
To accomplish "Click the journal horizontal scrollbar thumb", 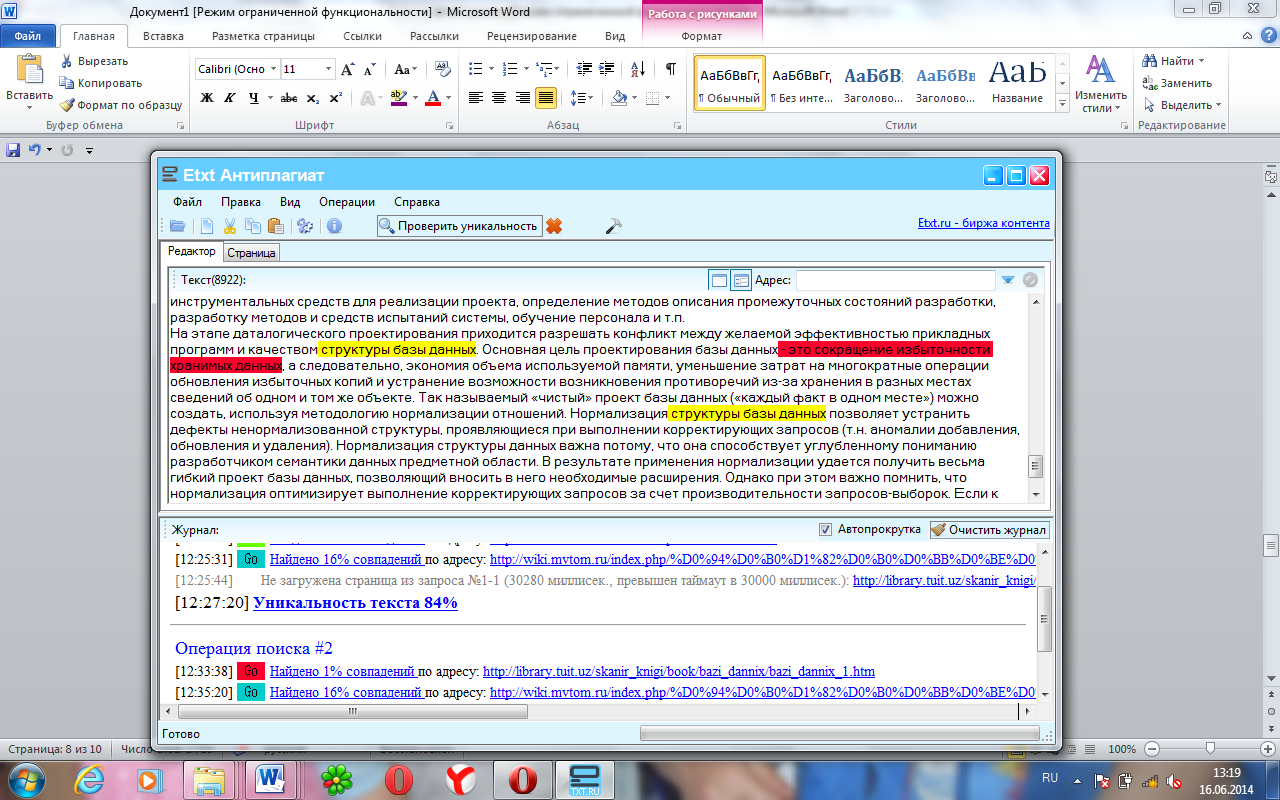I will tap(353, 711).
